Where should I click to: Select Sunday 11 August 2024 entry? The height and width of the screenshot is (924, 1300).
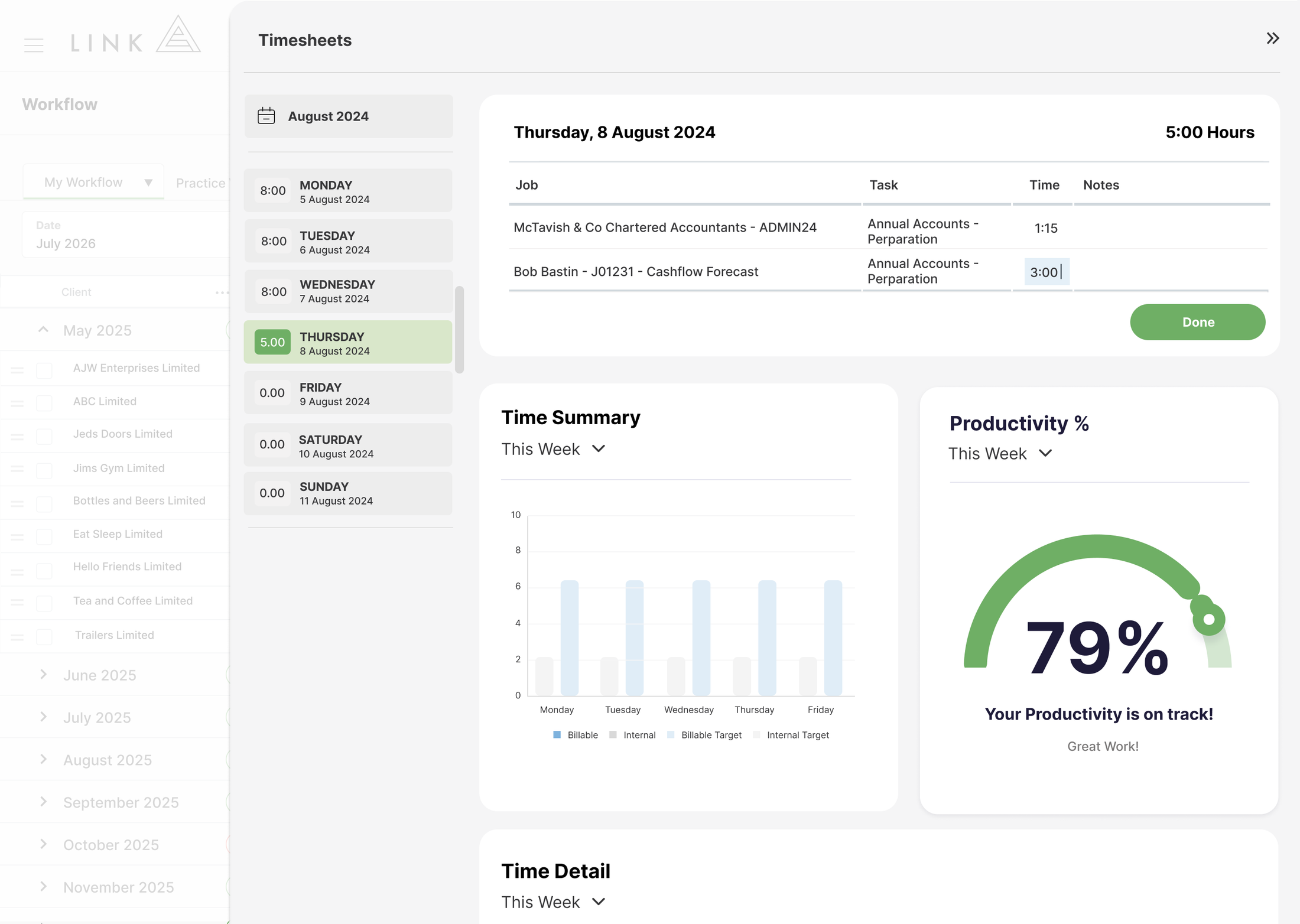tap(348, 493)
